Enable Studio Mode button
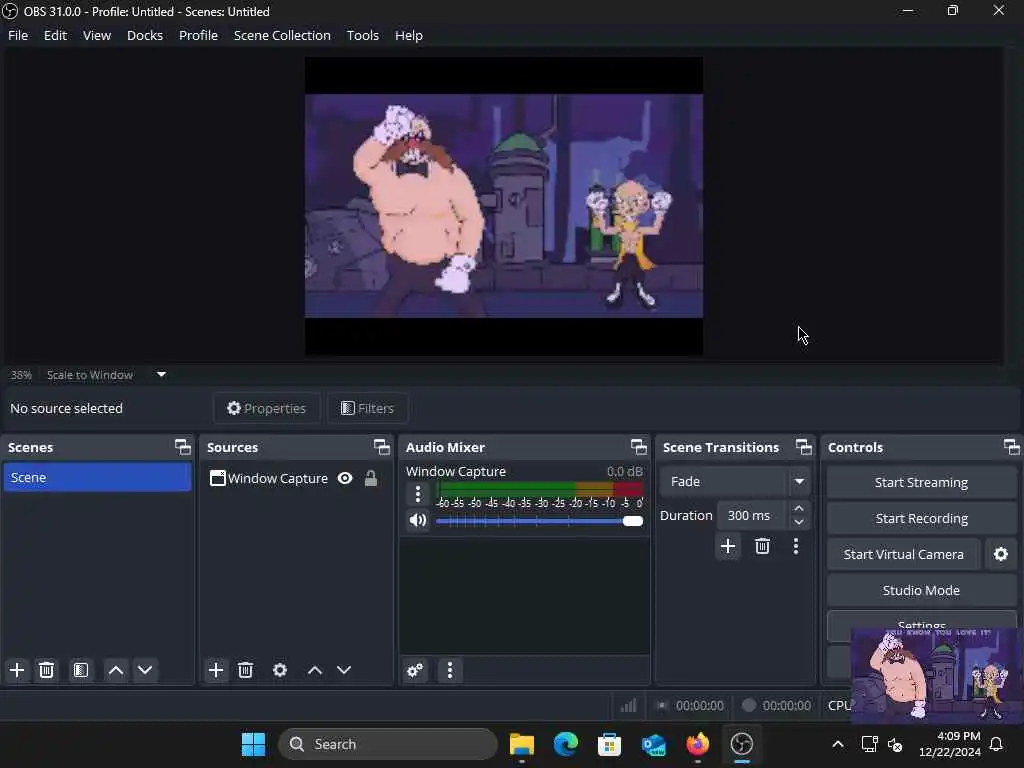Screen dimensions: 1024x768 point(921,590)
